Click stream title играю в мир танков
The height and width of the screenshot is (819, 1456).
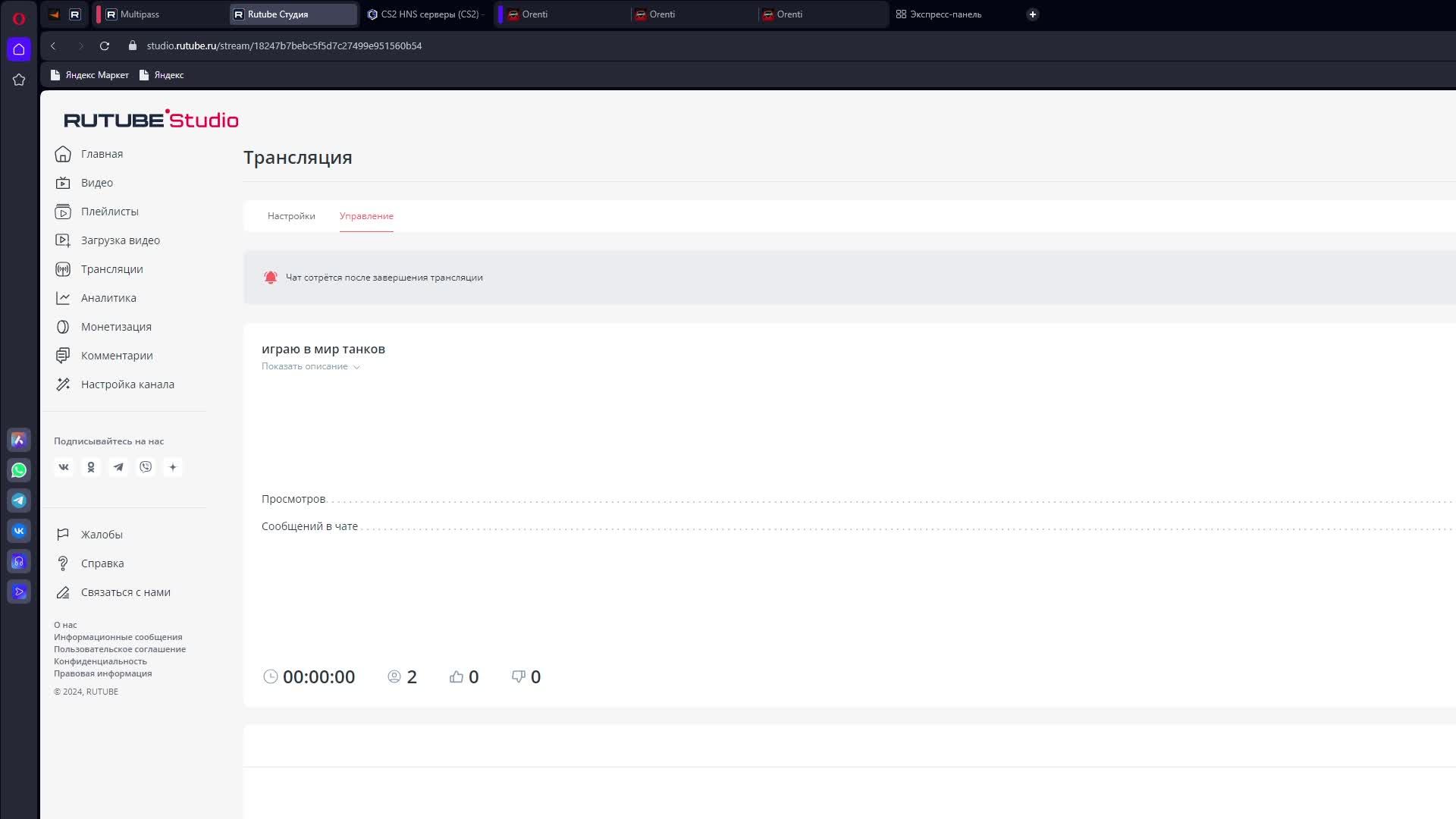point(323,349)
